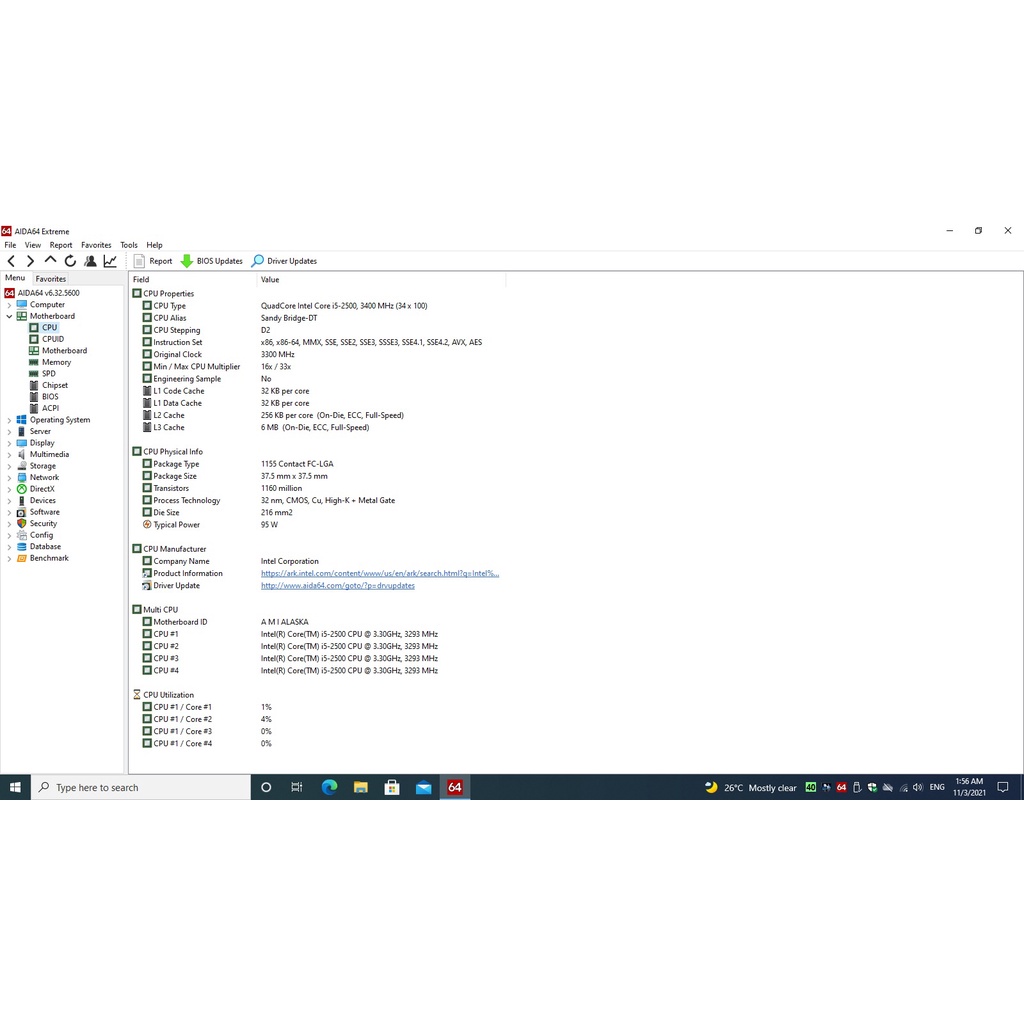Open the View menu

click(33, 245)
